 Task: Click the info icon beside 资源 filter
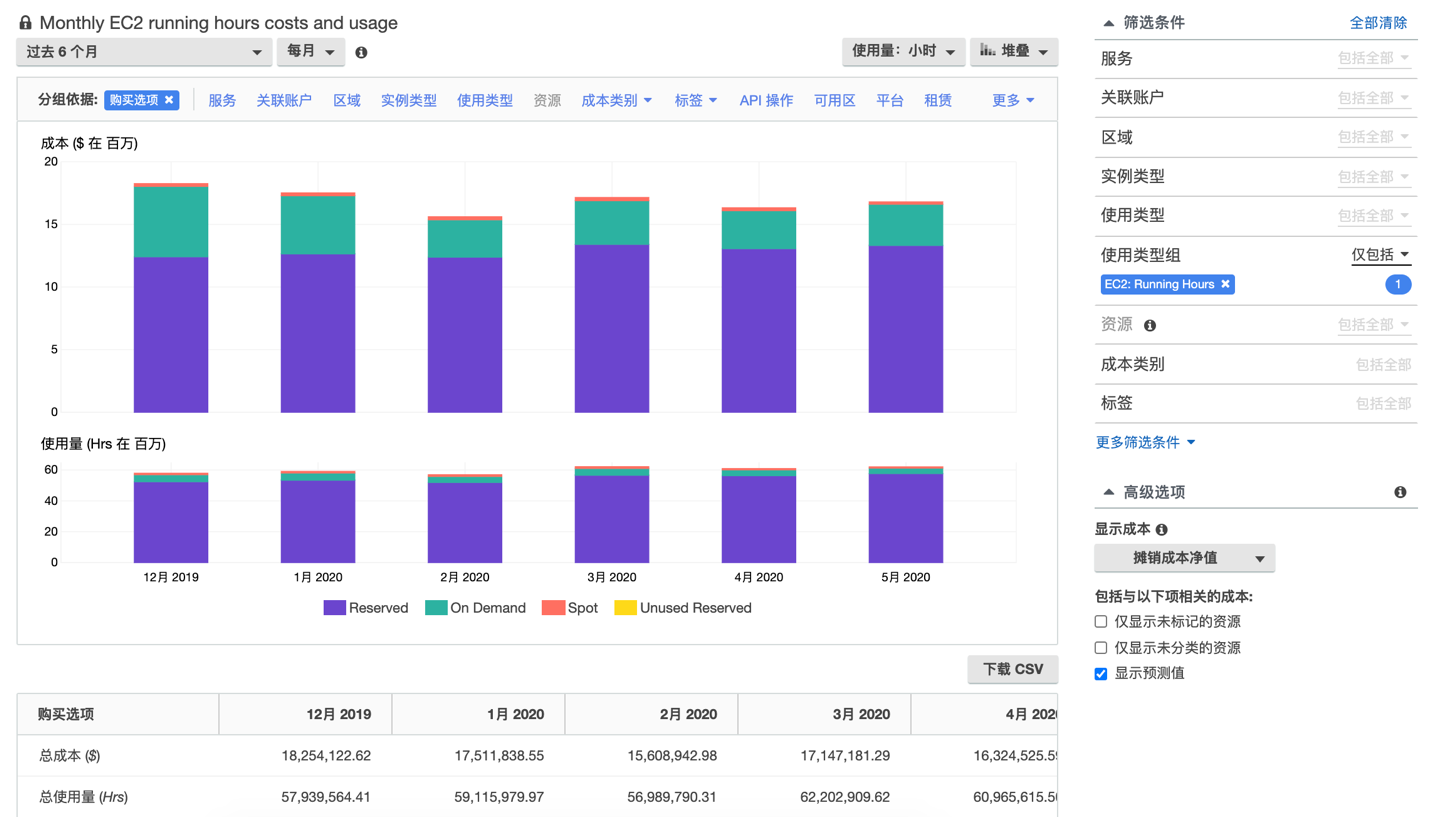click(x=1150, y=325)
